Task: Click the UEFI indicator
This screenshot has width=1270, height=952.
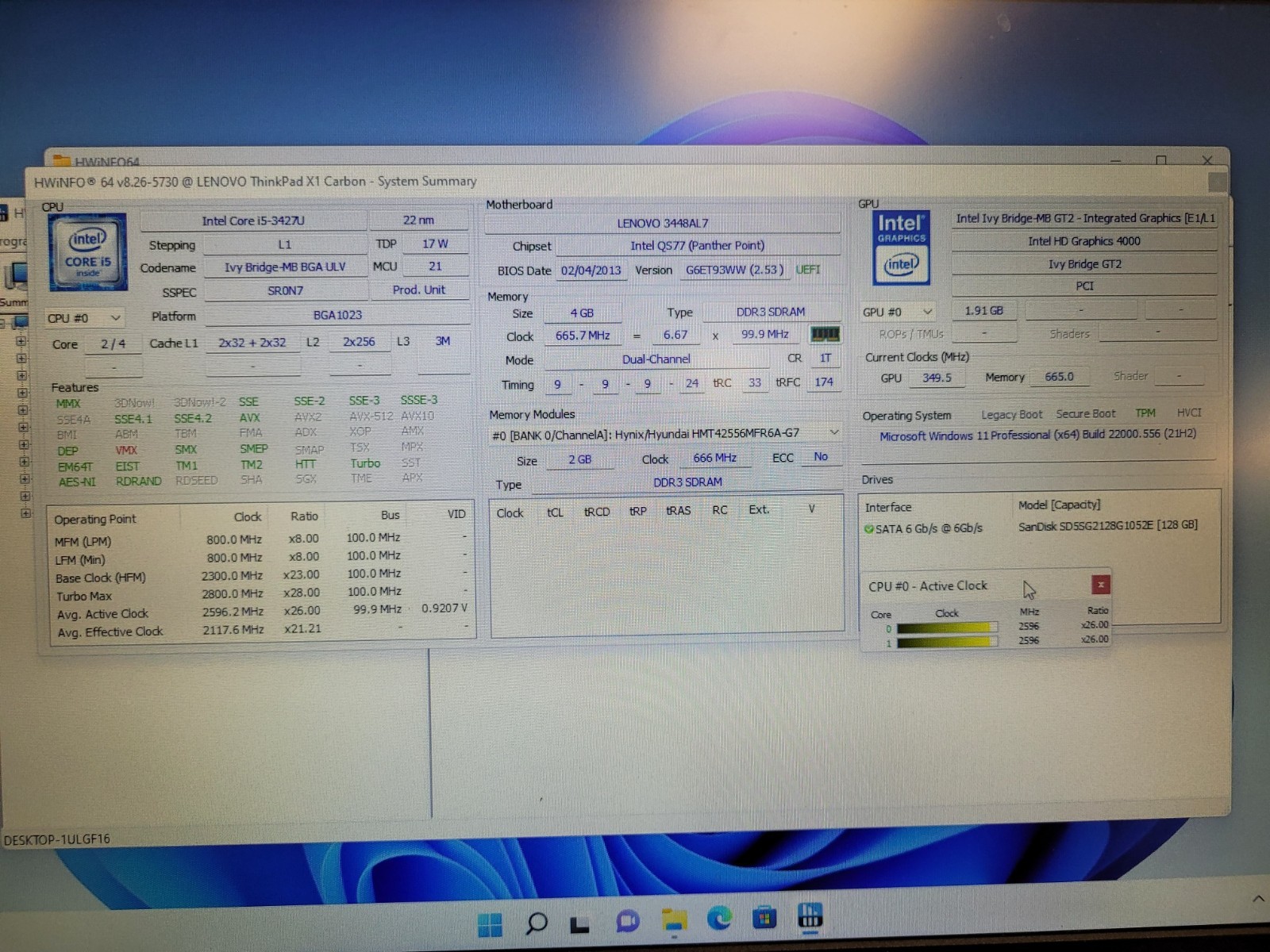Action: click(808, 269)
